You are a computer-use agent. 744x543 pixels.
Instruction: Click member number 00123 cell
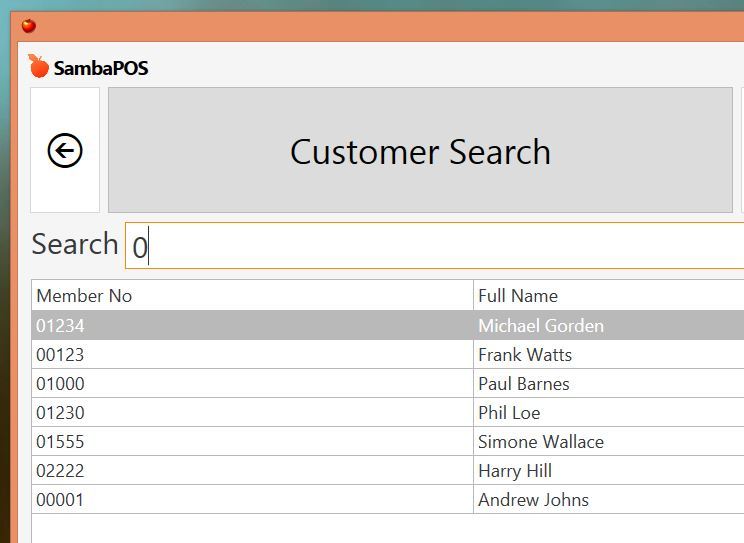(252, 355)
